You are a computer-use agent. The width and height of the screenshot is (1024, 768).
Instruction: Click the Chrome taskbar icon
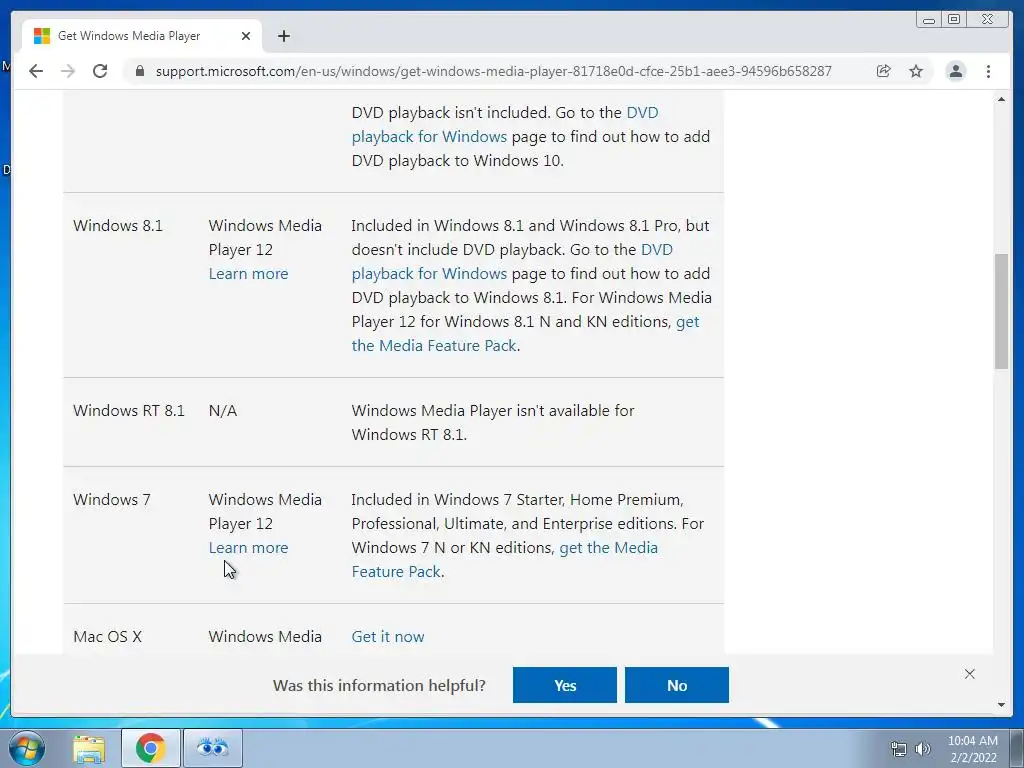pyautogui.click(x=150, y=748)
